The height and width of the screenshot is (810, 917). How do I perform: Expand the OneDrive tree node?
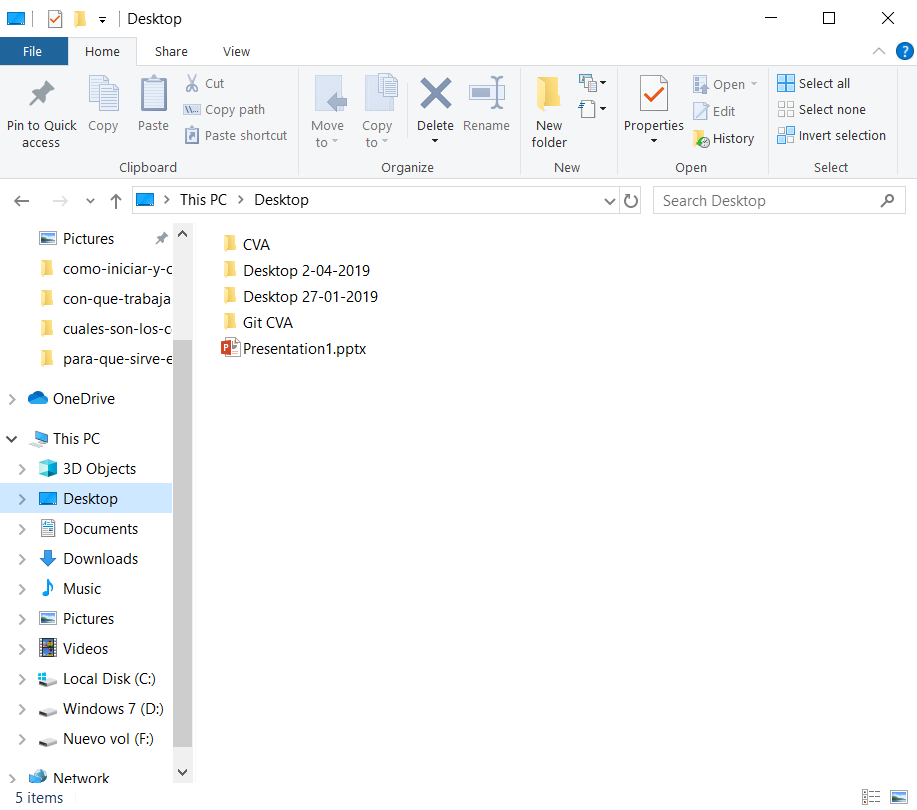point(12,399)
